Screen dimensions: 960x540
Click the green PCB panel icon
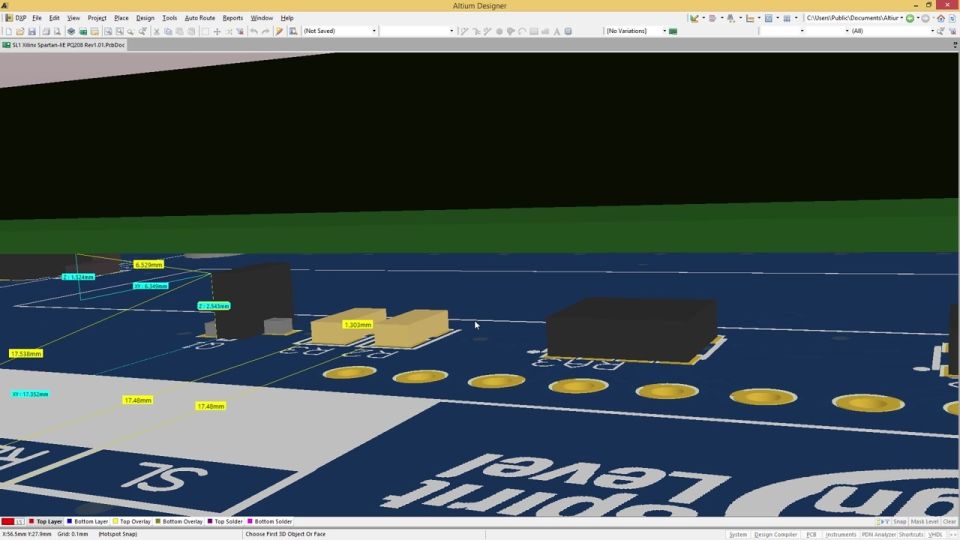click(x=83, y=31)
